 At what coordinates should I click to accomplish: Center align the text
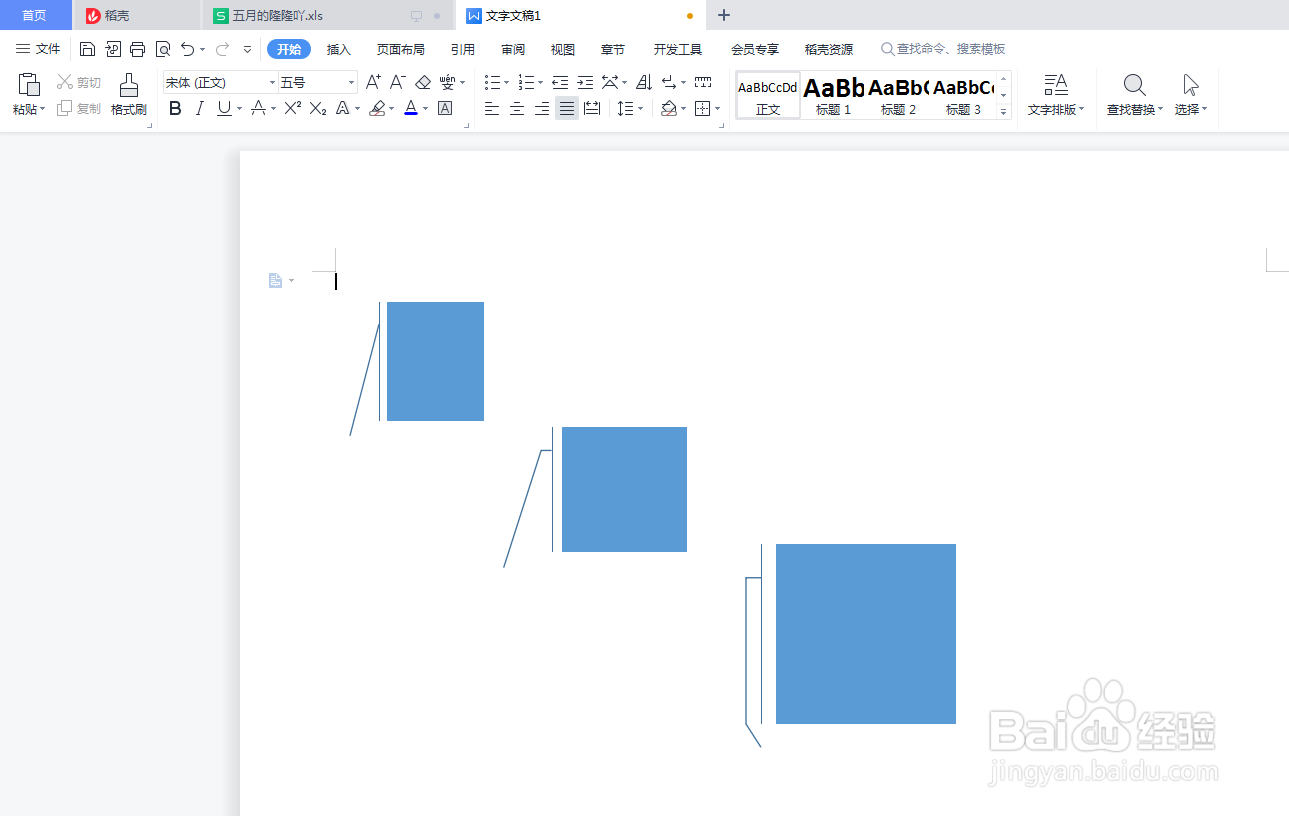(x=517, y=108)
